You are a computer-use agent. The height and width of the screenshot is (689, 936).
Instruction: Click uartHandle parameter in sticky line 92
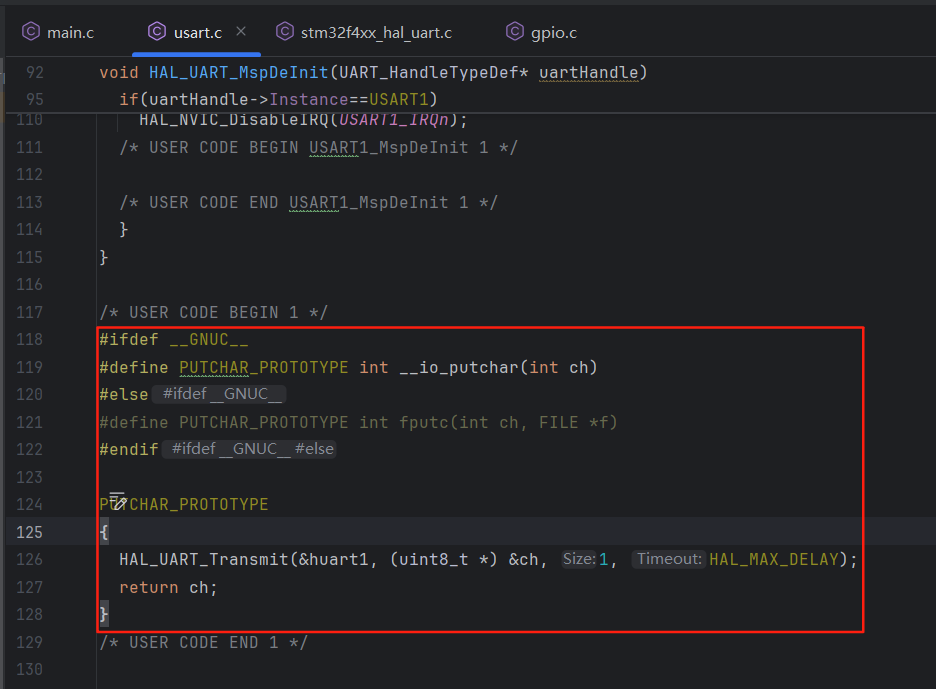[589, 73]
